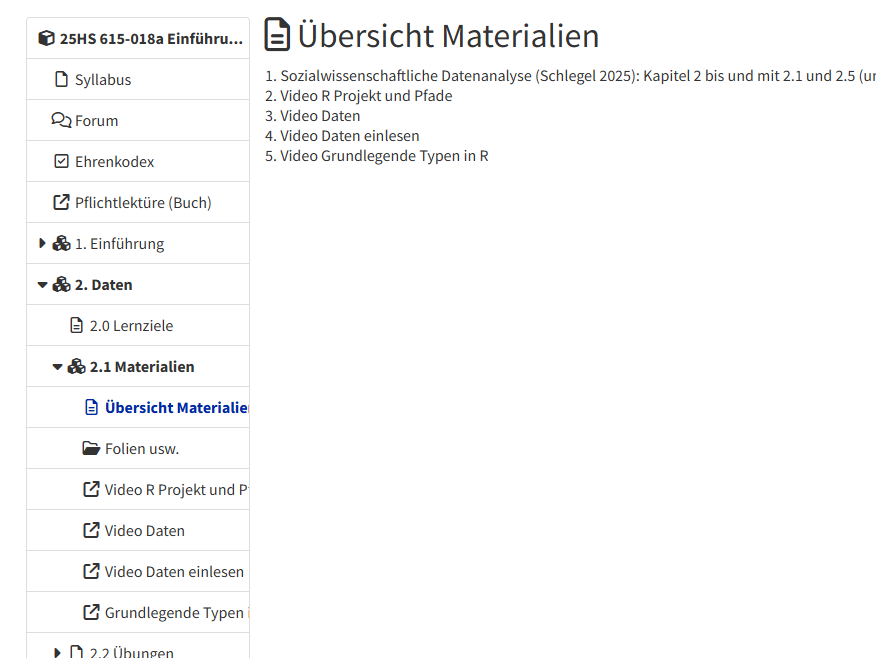Click the Video Daten external link icon

[x=91, y=531]
